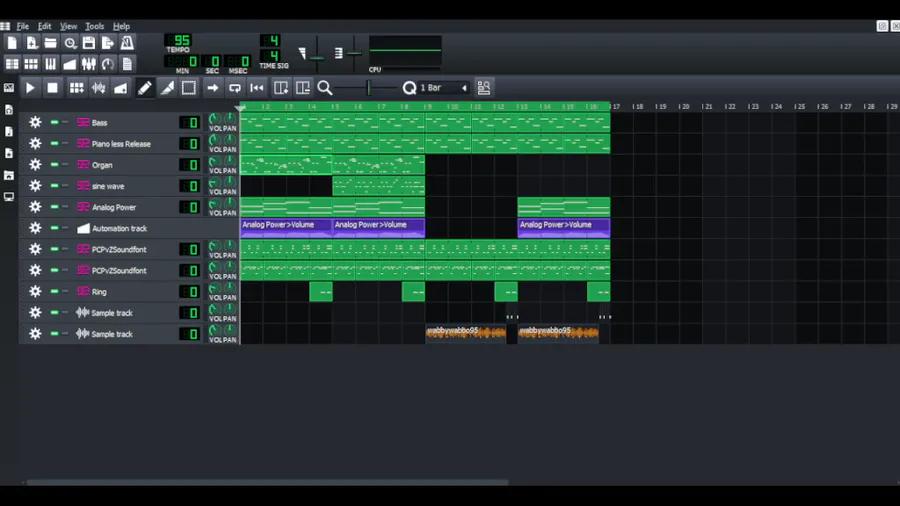900x506 pixels.
Task: Insert a bar with toolbar icon
Action: pyautogui.click(x=281, y=88)
